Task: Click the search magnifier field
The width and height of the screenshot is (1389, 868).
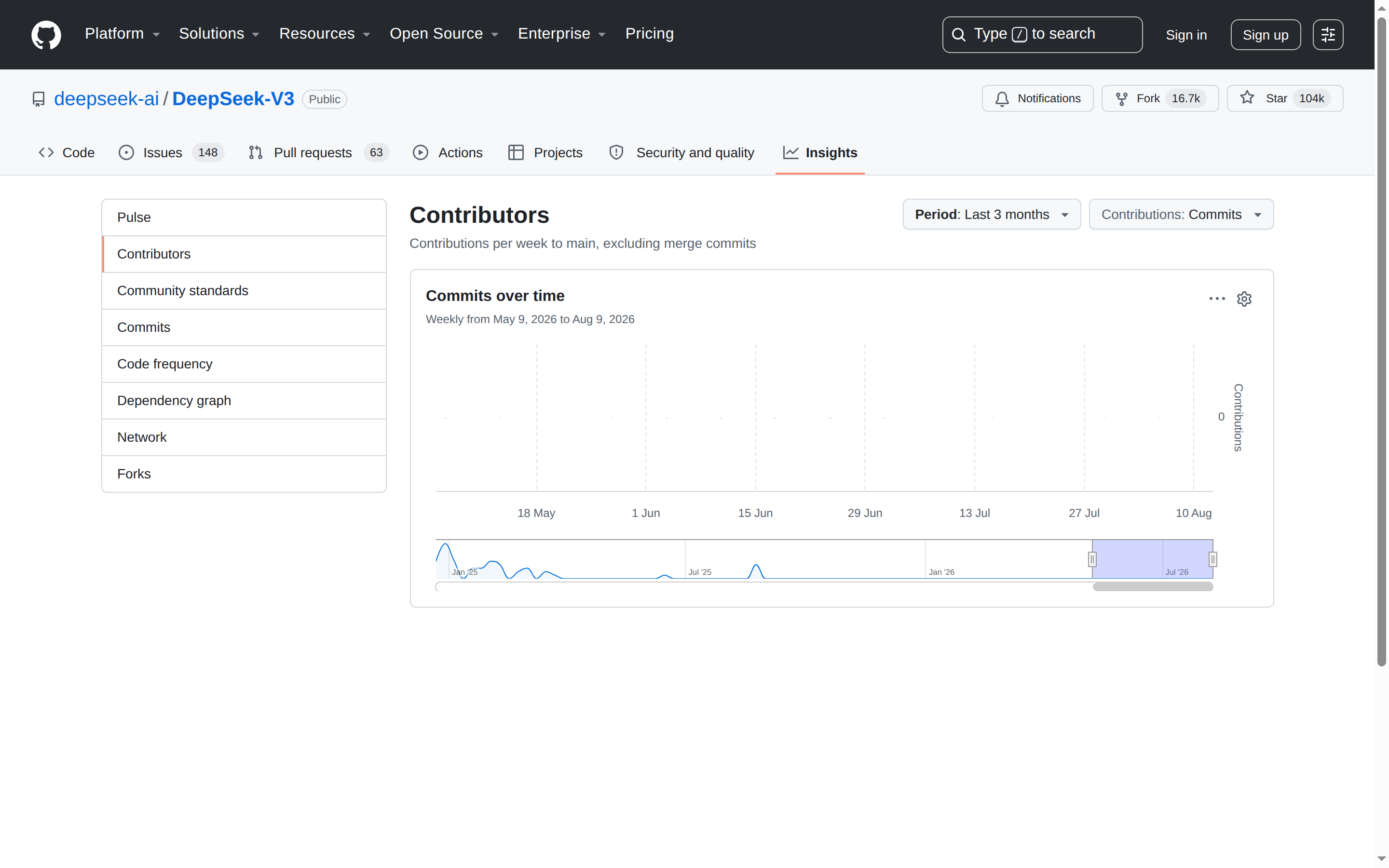Action: click(x=1042, y=34)
